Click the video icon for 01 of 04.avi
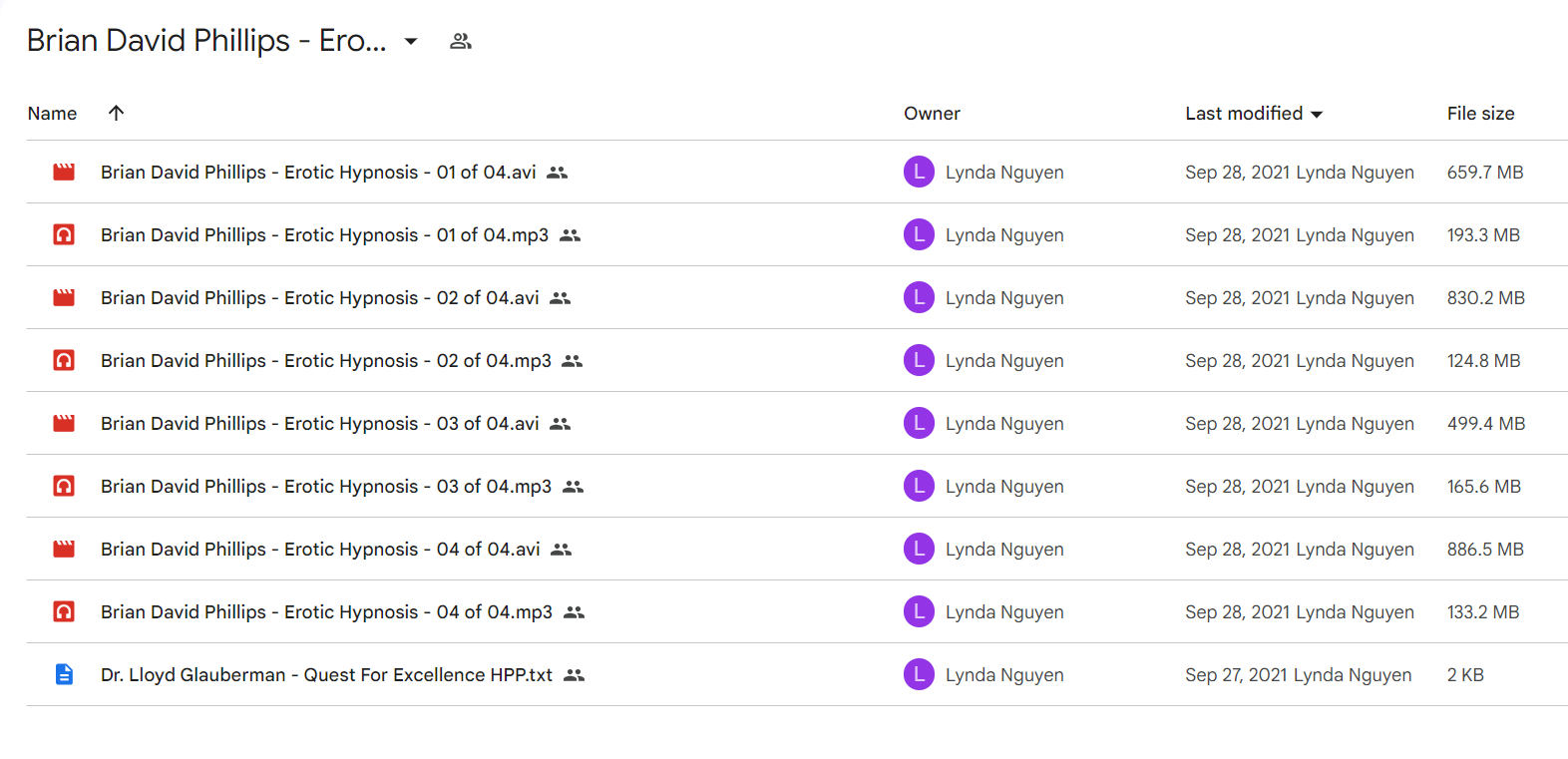 pos(64,172)
